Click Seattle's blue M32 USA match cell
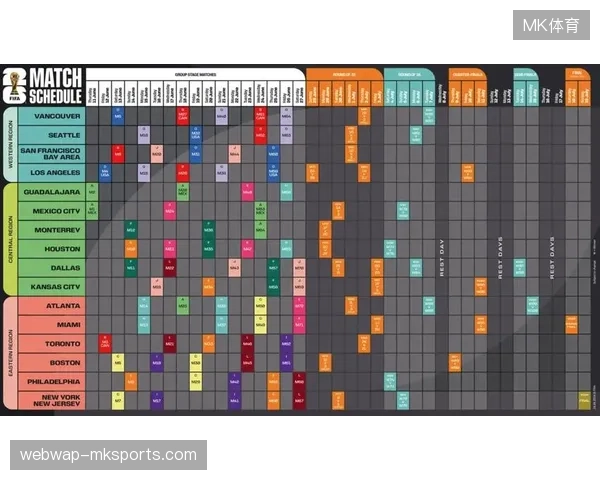The width and height of the screenshot is (600, 480). [196, 135]
